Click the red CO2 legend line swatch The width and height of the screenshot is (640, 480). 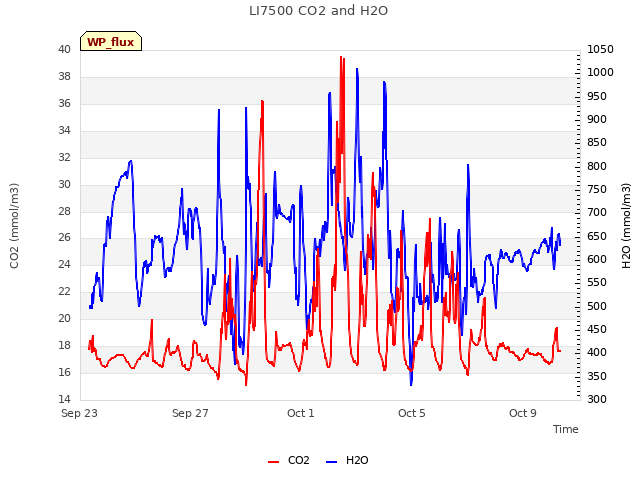tap(273, 462)
